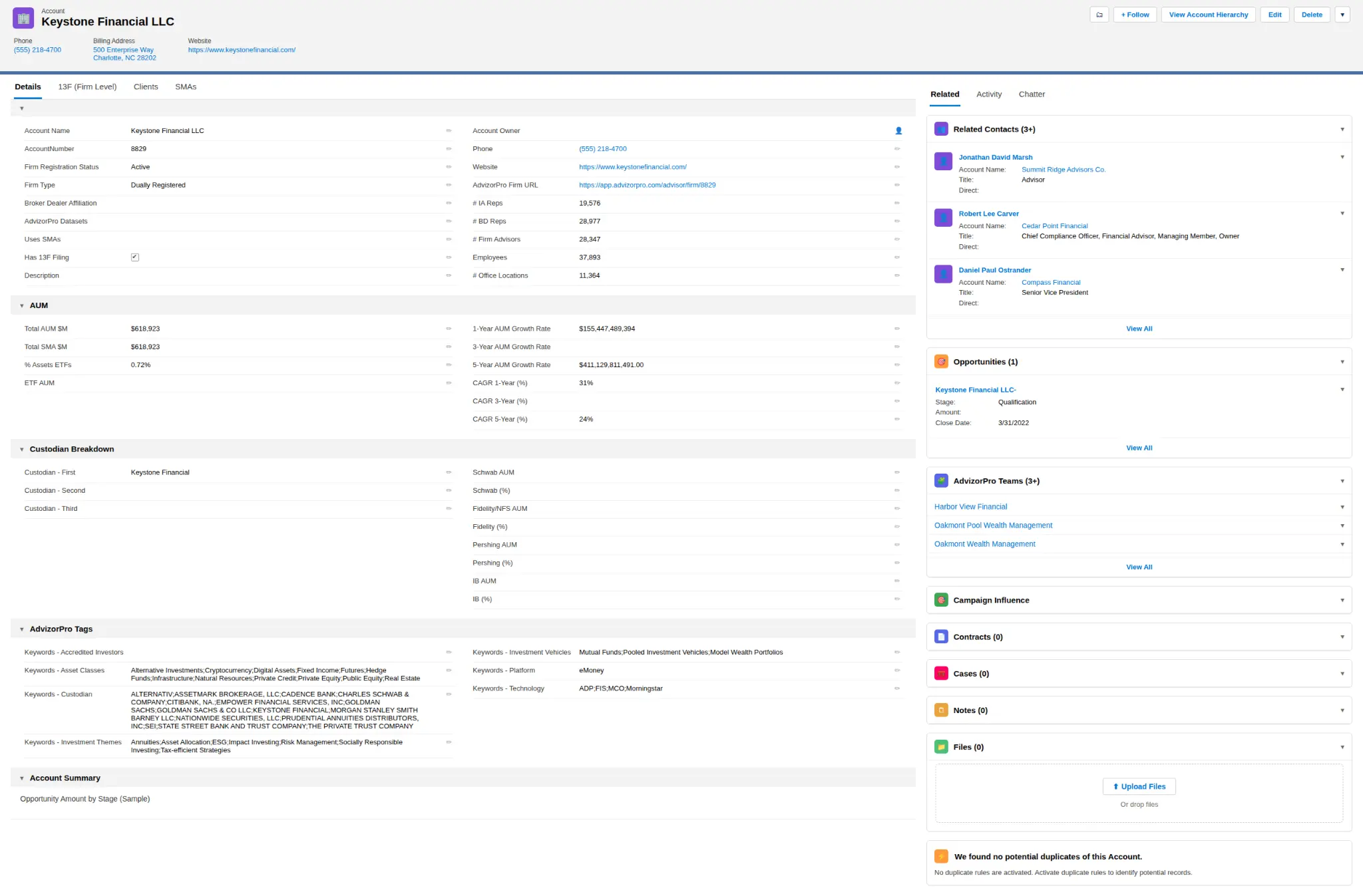Edit the Custodian - First field pencil
Image resolution: width=1363 pixels, height=896 pixels.
pos(449,472)
